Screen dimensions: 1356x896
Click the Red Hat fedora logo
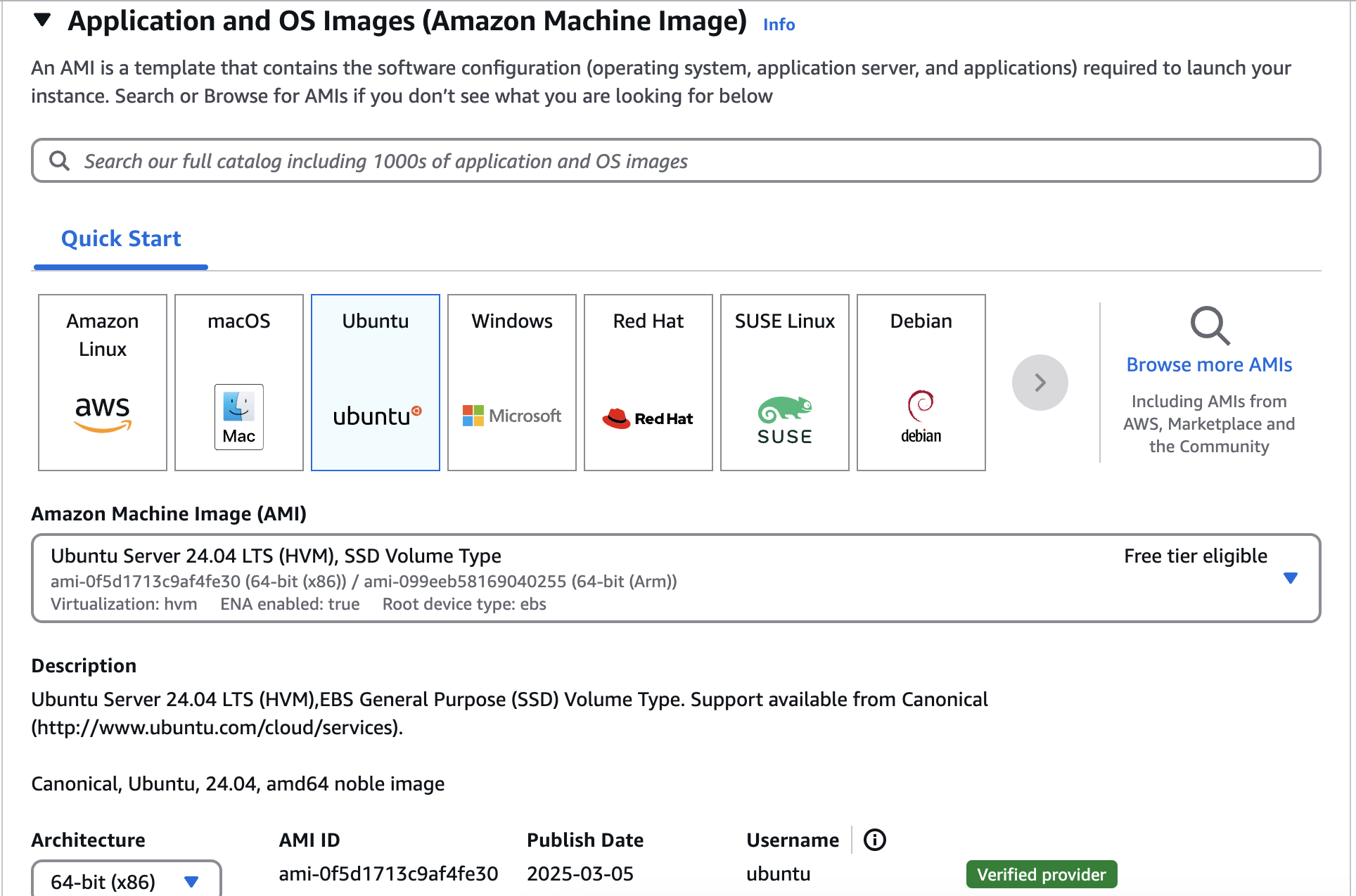click(x=648, y=418)
